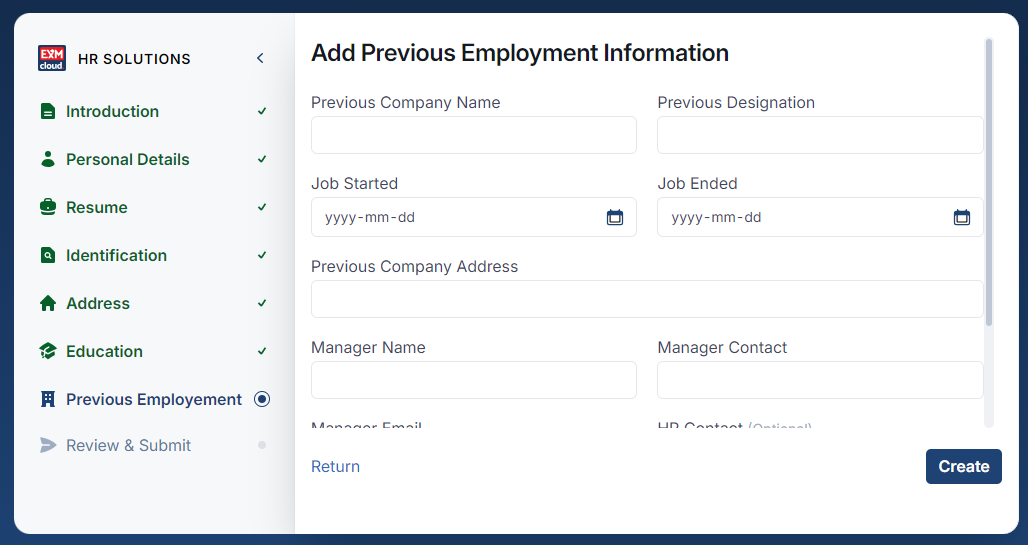Click the Return link
The height and width of the screenshot is (545, 1028).
point(335,466)
